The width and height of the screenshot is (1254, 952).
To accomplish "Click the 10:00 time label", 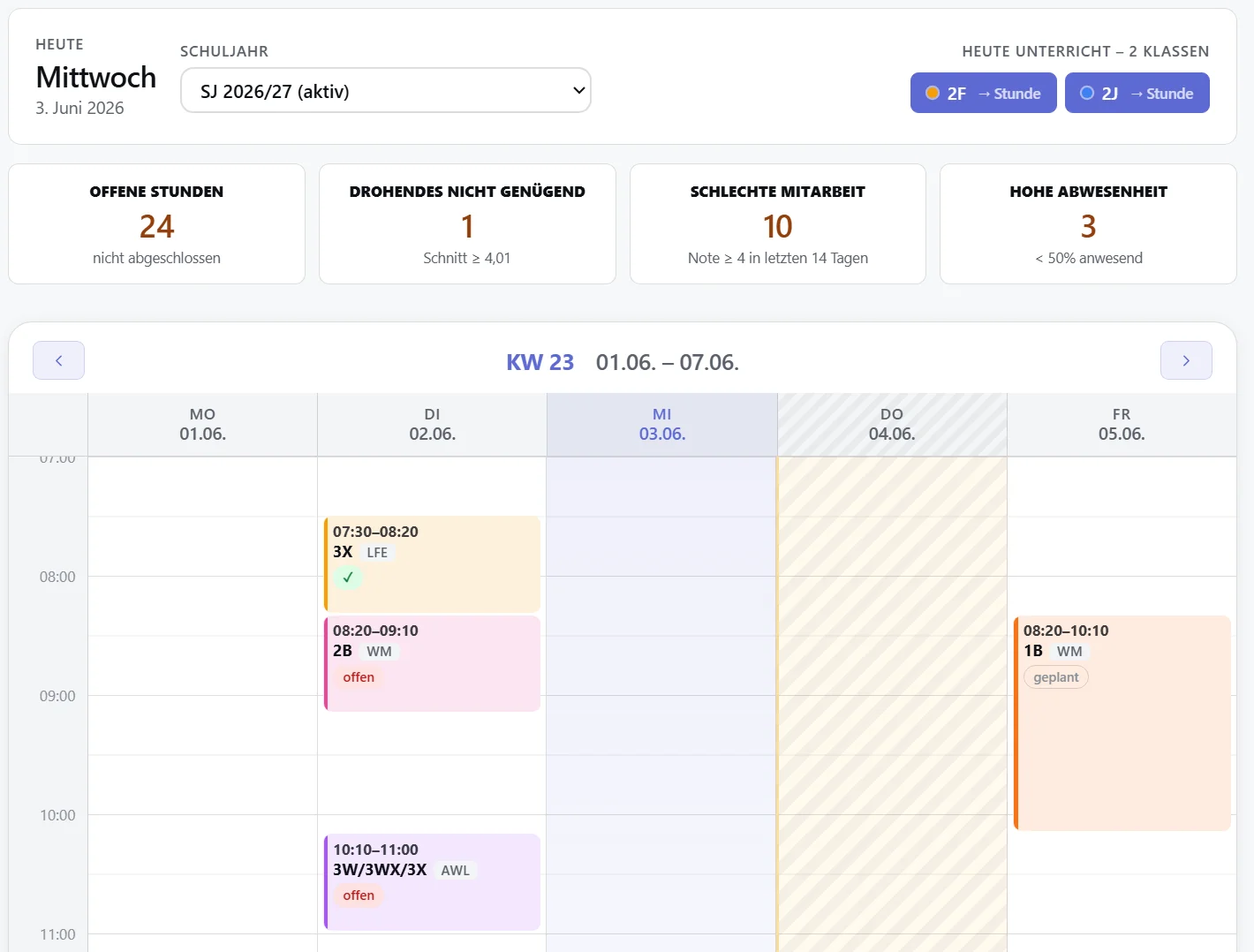I will pyautogui.click(x=57, y=815).
